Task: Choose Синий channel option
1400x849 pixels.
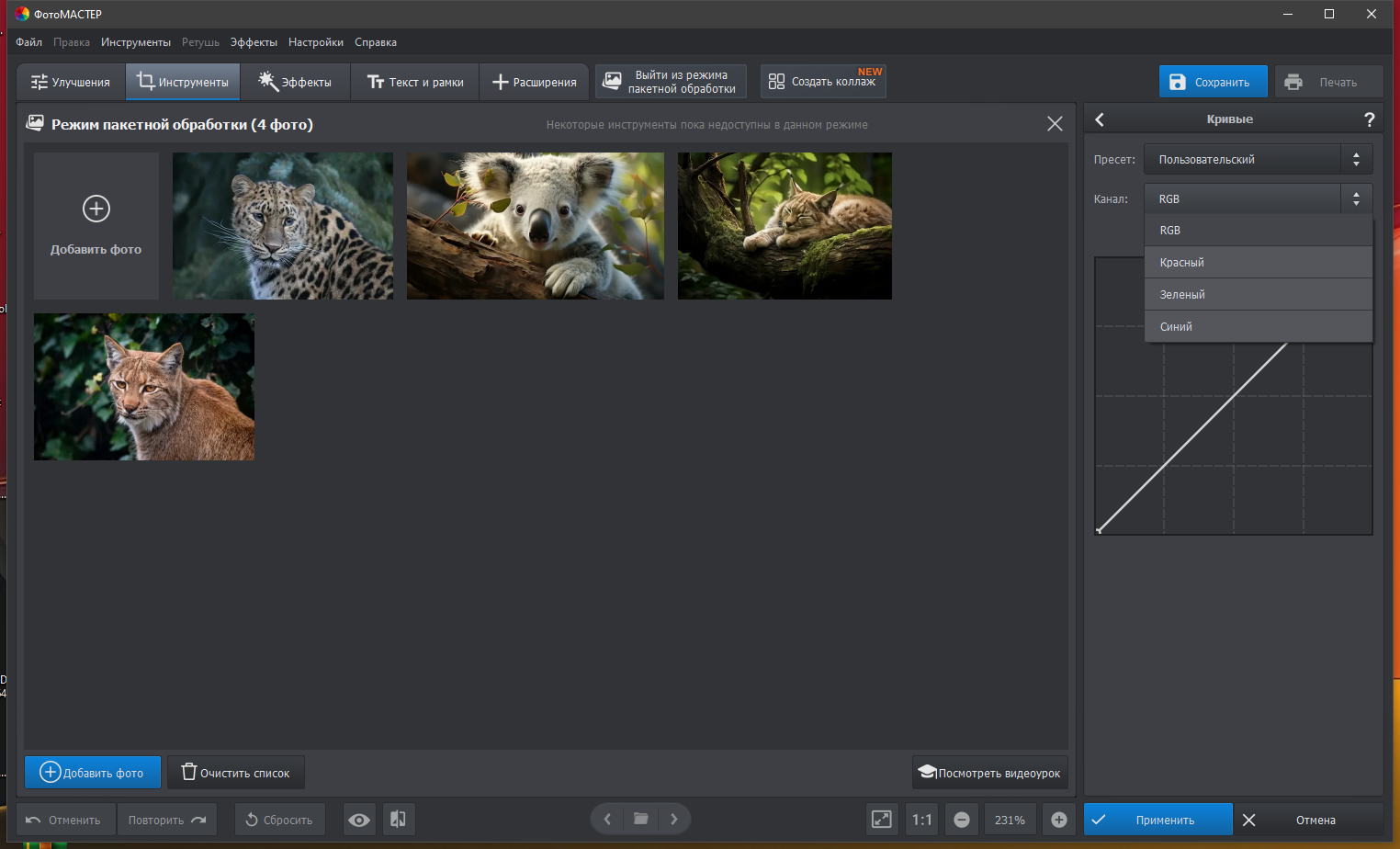Action: coord(1258,327)
